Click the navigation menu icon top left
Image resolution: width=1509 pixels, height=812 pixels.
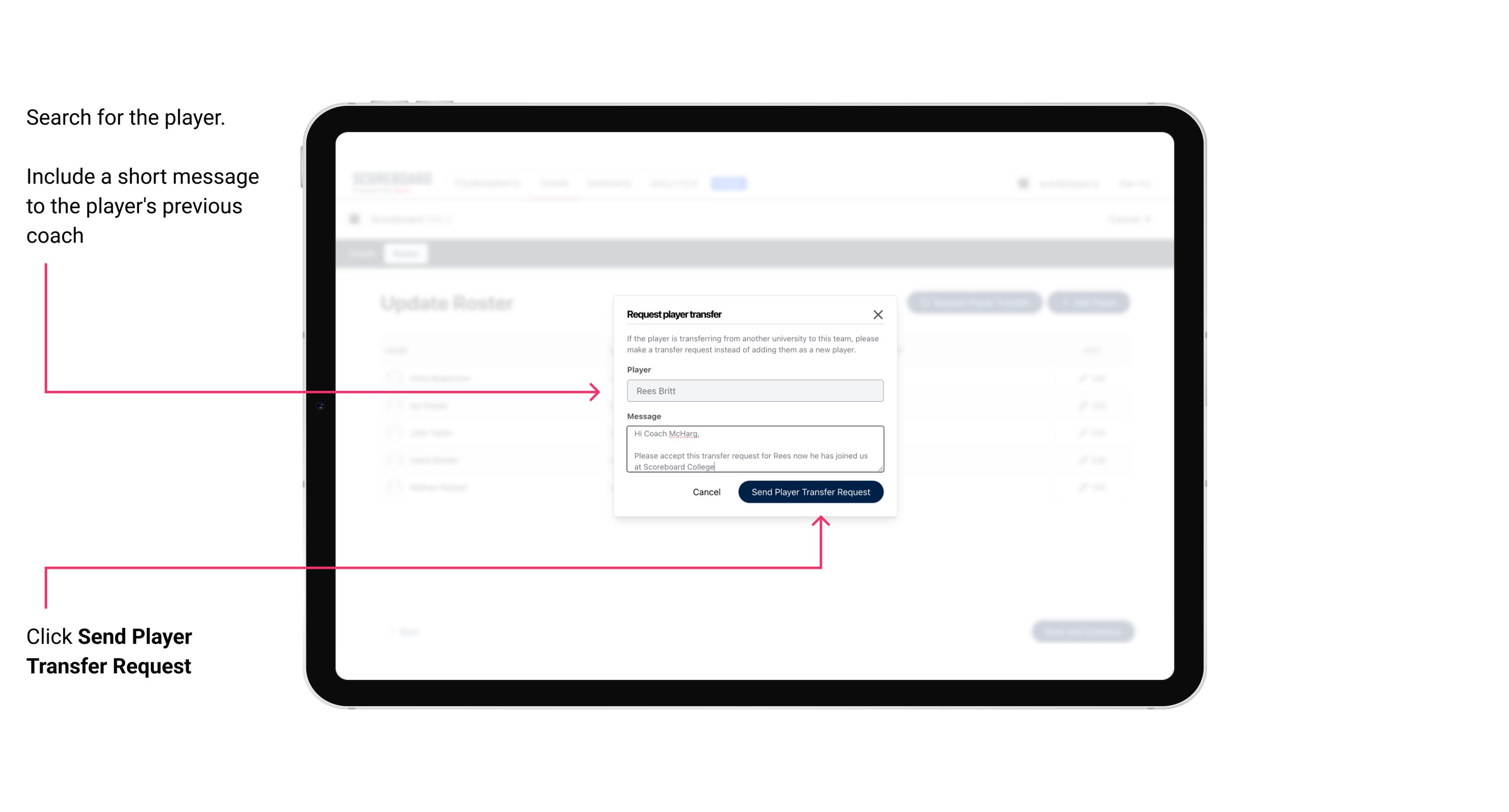tap(357, 219)
